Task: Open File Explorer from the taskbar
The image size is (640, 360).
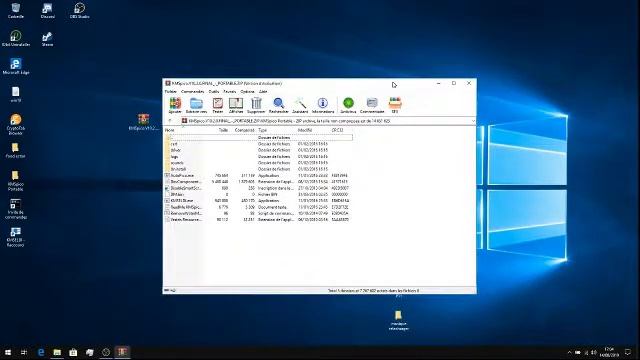Action: coord(57,352)
